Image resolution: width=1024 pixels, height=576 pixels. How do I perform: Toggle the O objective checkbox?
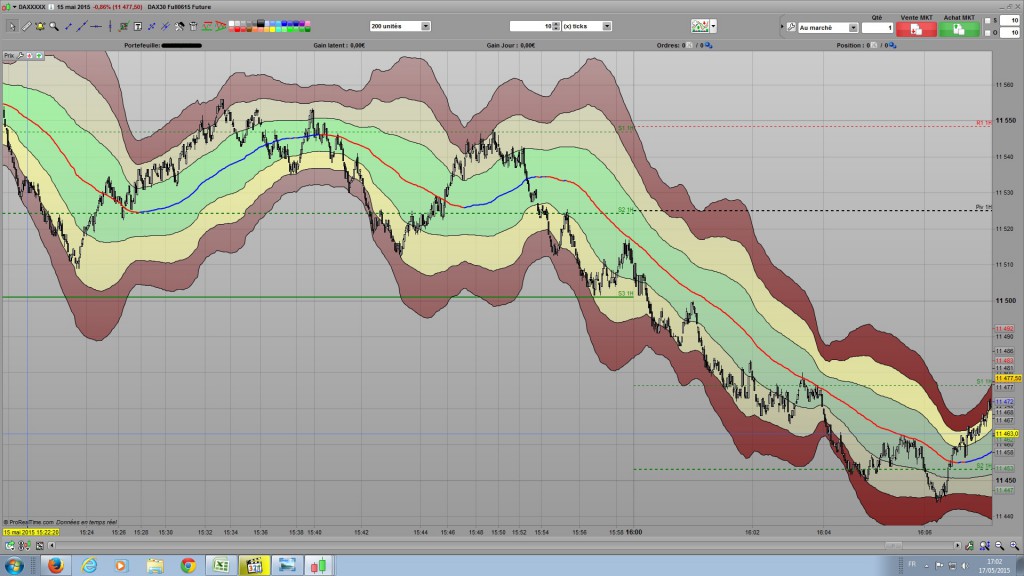click(987, 33)
